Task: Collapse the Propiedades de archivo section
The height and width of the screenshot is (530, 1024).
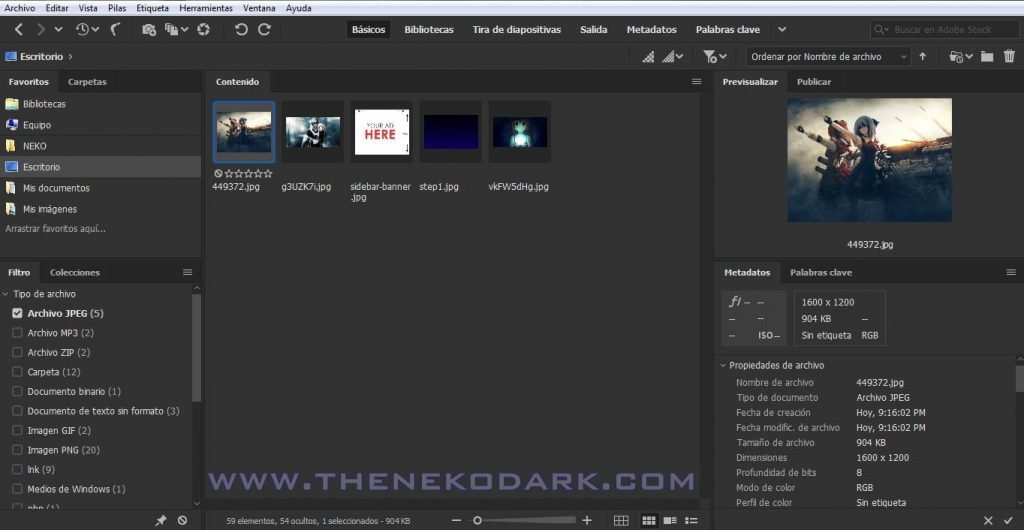Action: pyautogui.click(x=724, y=366)
